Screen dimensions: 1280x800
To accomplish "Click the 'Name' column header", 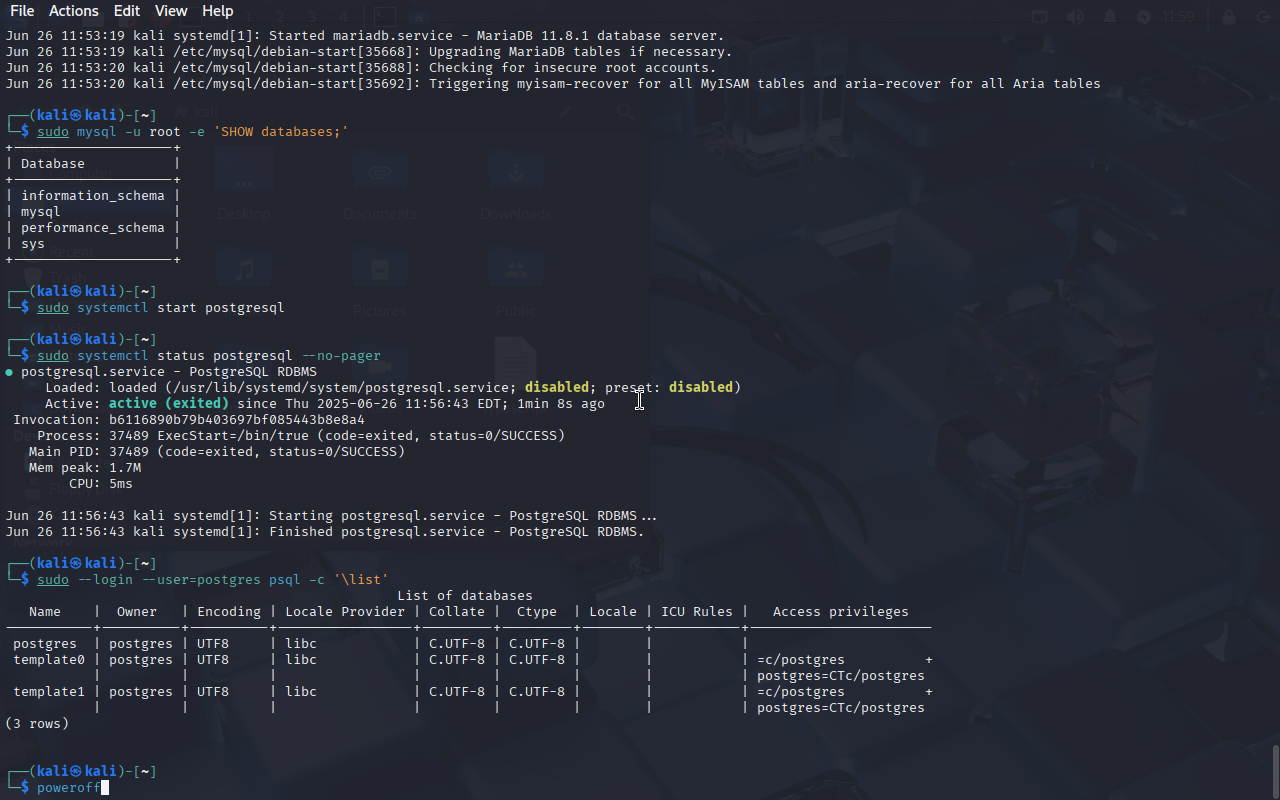I will (45, 612).
